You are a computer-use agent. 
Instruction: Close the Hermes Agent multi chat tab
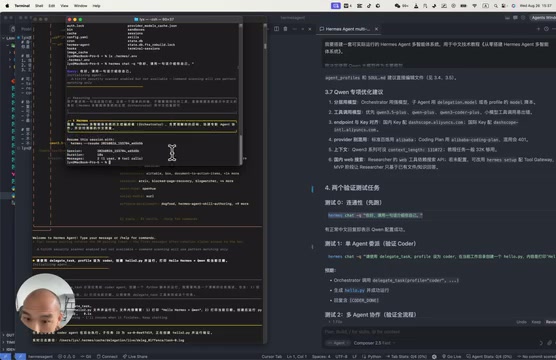(376, 29)
